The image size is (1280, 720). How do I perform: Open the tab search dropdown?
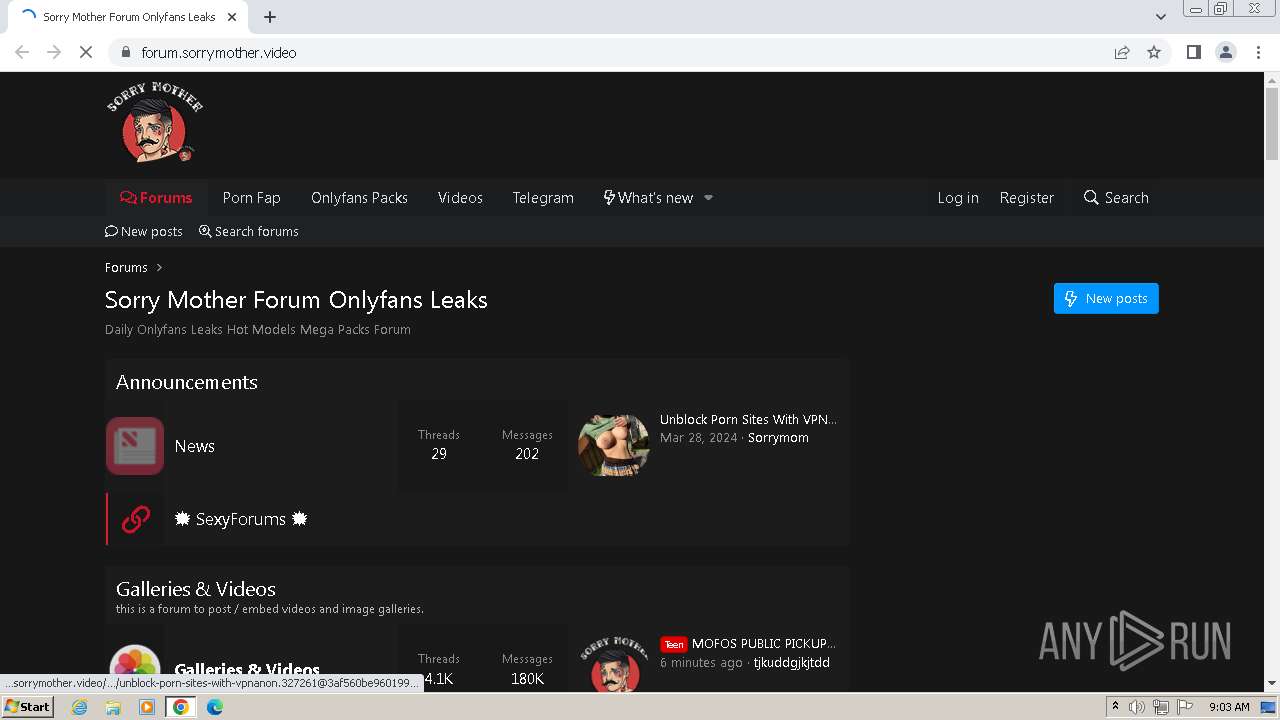click(1161, 17)
